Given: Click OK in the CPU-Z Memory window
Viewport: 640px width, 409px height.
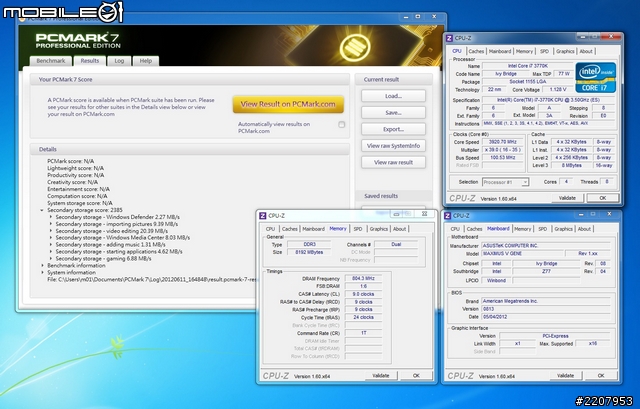Looking at the screenshot, I should [x=416, y=376].
